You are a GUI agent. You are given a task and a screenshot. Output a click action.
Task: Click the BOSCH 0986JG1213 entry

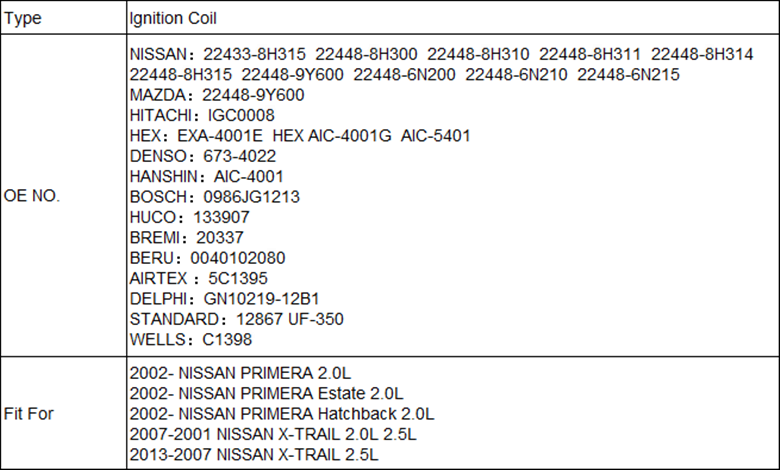214,197
